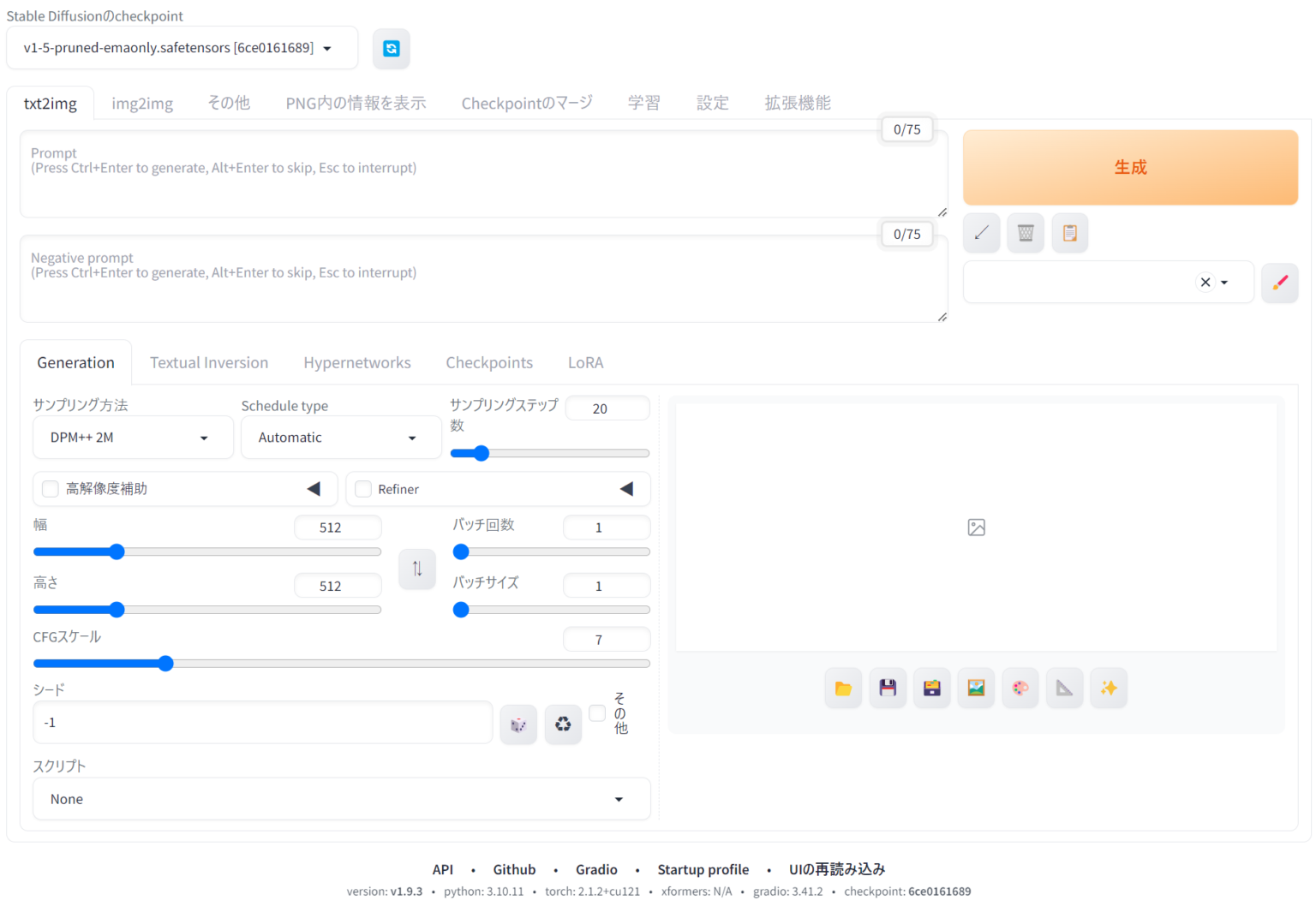Enable the Refiner checkbox
1316x924 pixels.
coord(362,488)
